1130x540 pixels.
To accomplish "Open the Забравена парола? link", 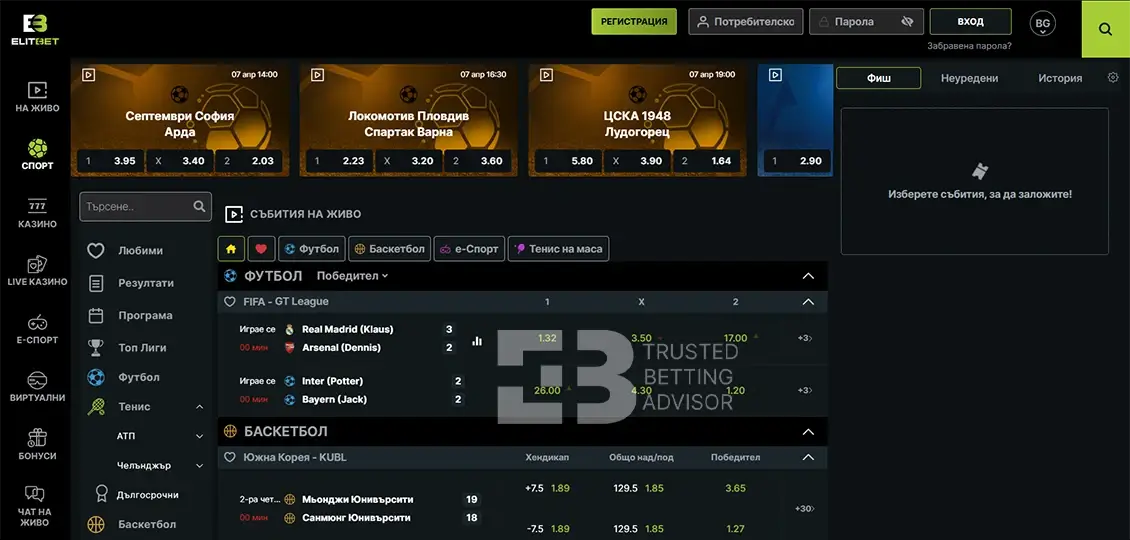I will [969, 45].
